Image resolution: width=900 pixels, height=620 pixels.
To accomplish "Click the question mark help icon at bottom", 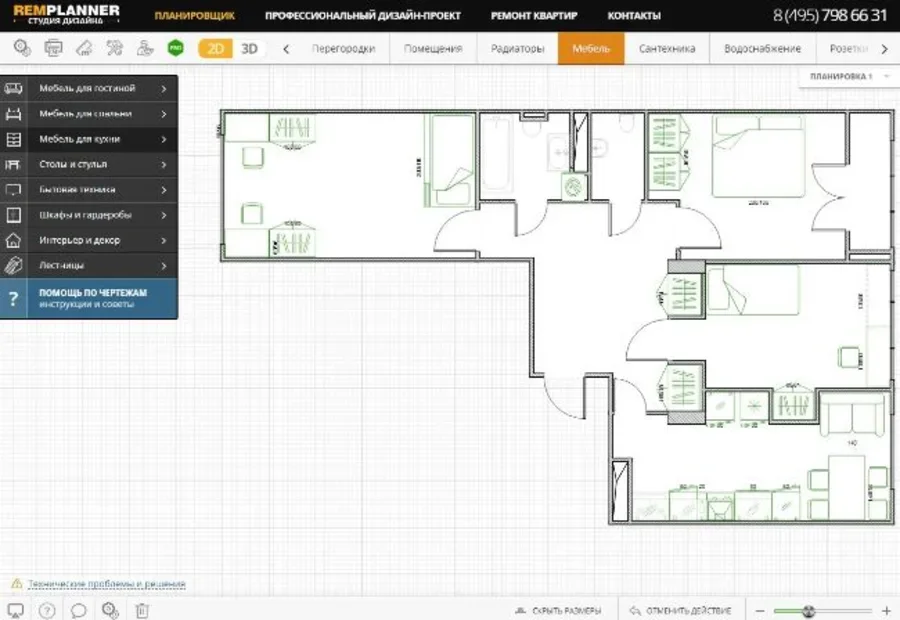I will [46, 610].
